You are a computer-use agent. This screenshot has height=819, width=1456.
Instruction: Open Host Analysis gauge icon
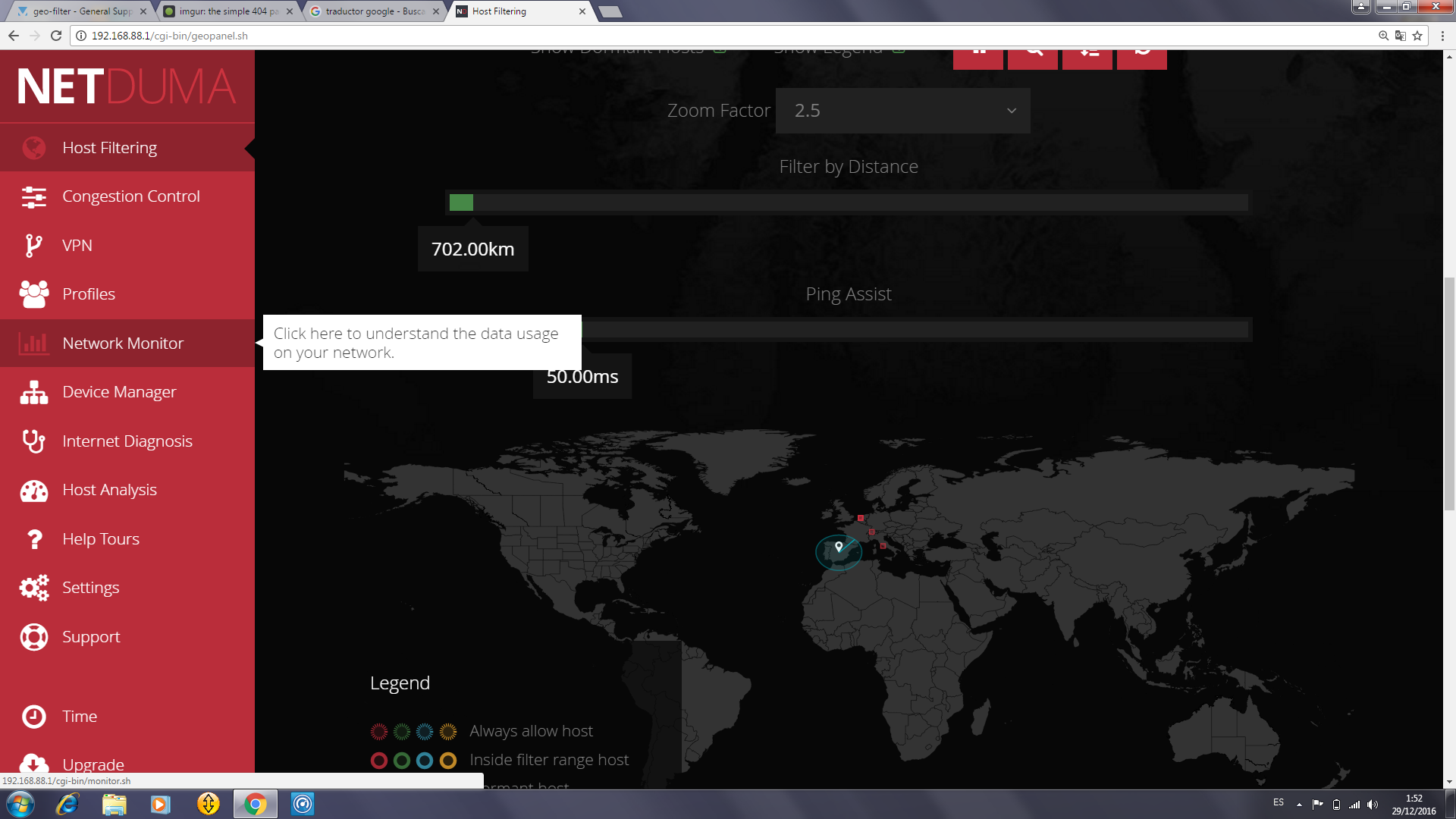pyautogui.click(x=33, y=491)
